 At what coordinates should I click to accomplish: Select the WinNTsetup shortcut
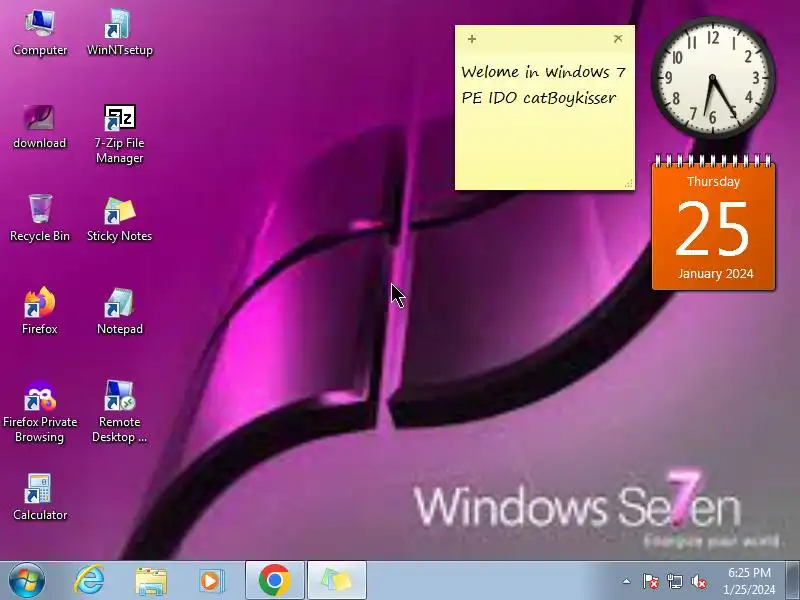[119, 33]
